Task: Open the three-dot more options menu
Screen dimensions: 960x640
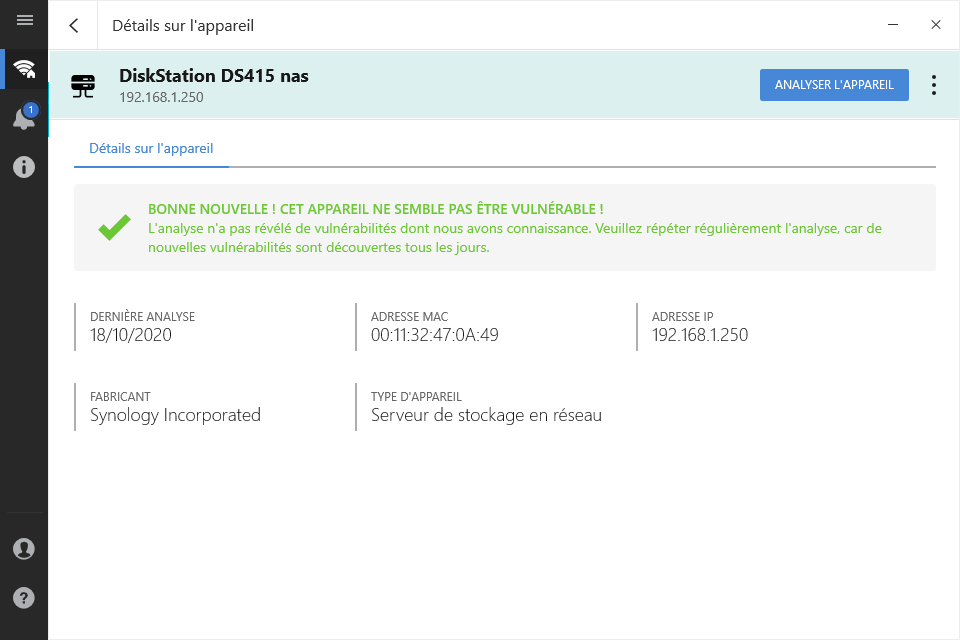Action: (x=934, y=85)
